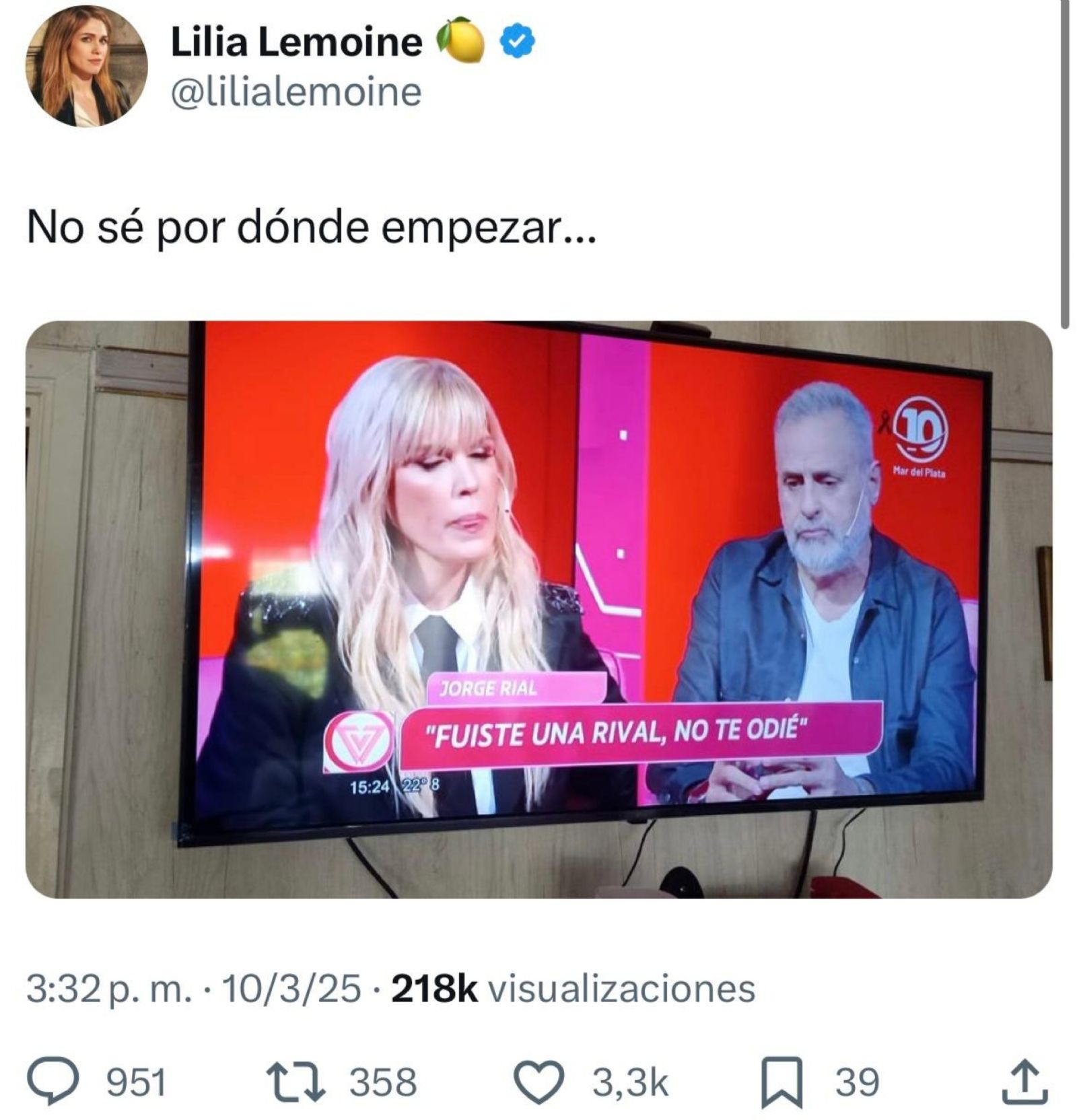Open the reply comment icon
The image size is (1077, 1120).
tap(53, 1082)
